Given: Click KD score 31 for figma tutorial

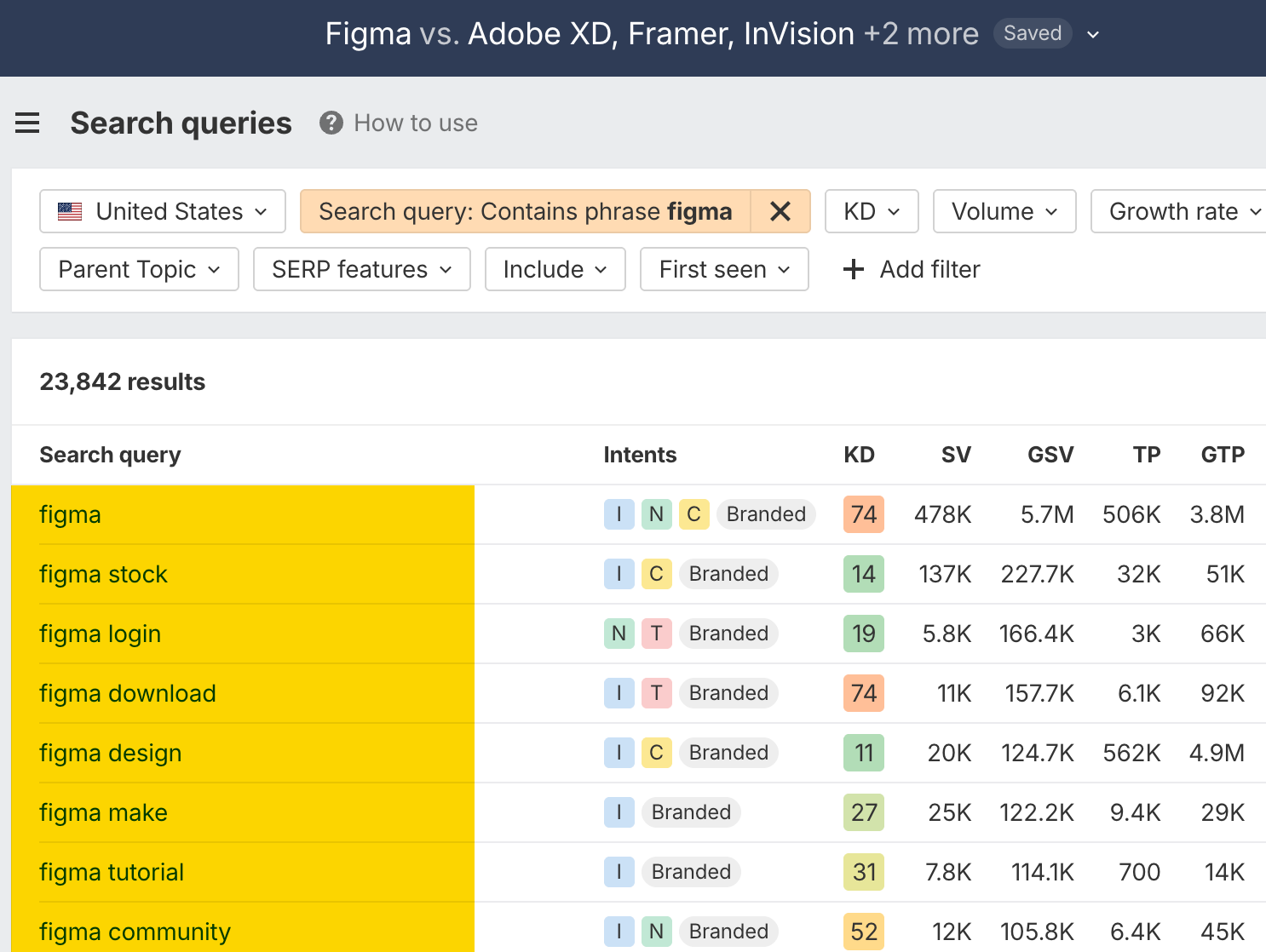Looking at the screenshot, I should point(864,872).
